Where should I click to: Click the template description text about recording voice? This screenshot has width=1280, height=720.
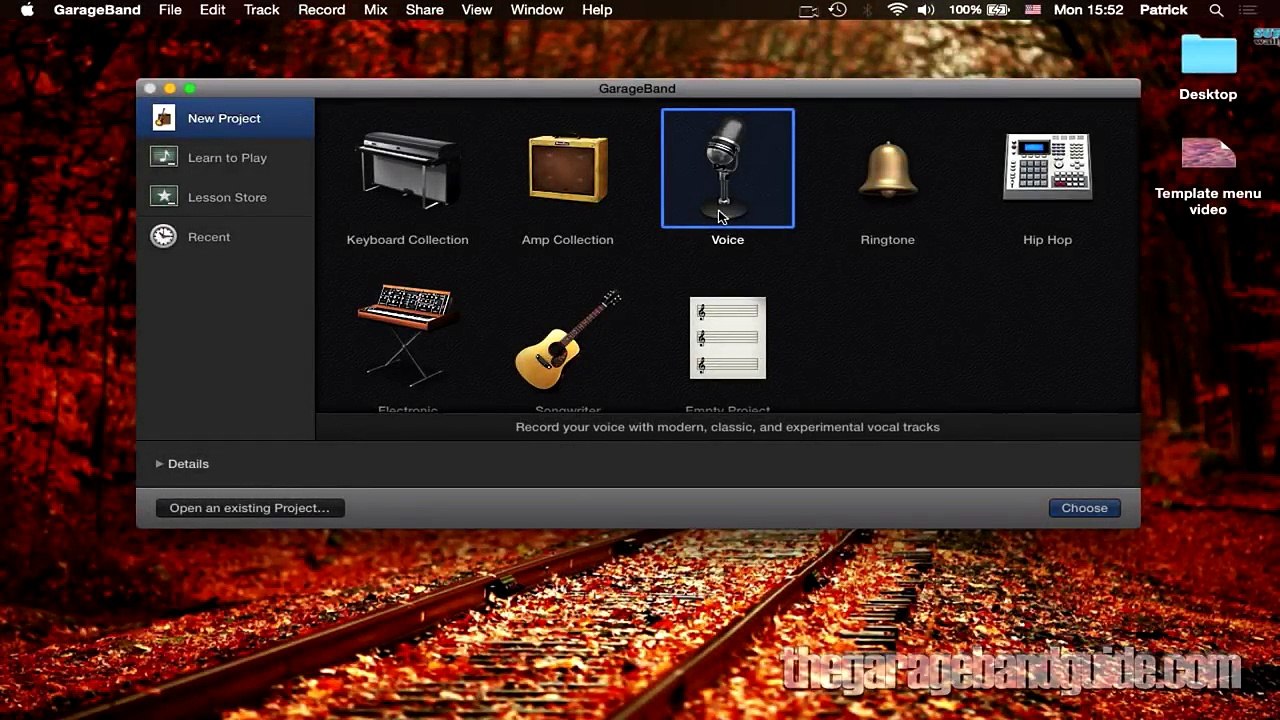tap(727, 427)
